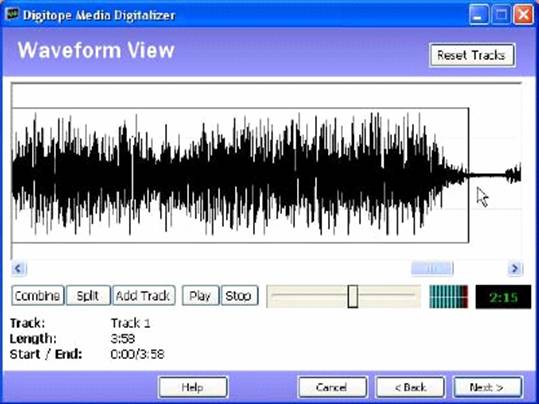Screen dimensions: 539x404
Task: Minimize the Digitope window
Action: click(x=478, y=15)
